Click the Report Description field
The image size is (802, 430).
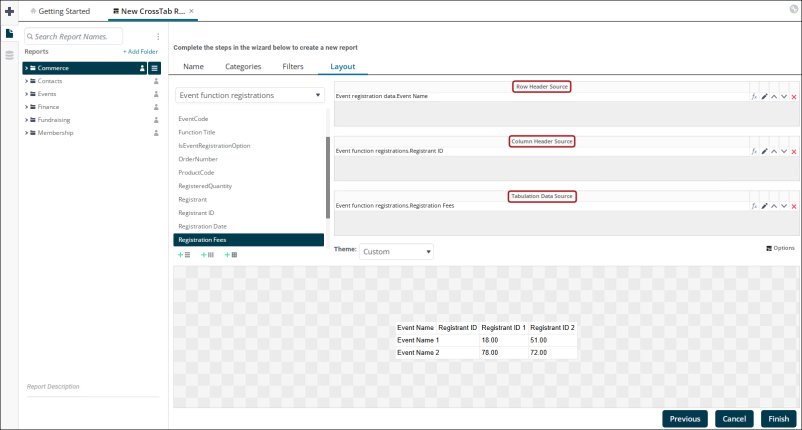[x=93, y=387]
